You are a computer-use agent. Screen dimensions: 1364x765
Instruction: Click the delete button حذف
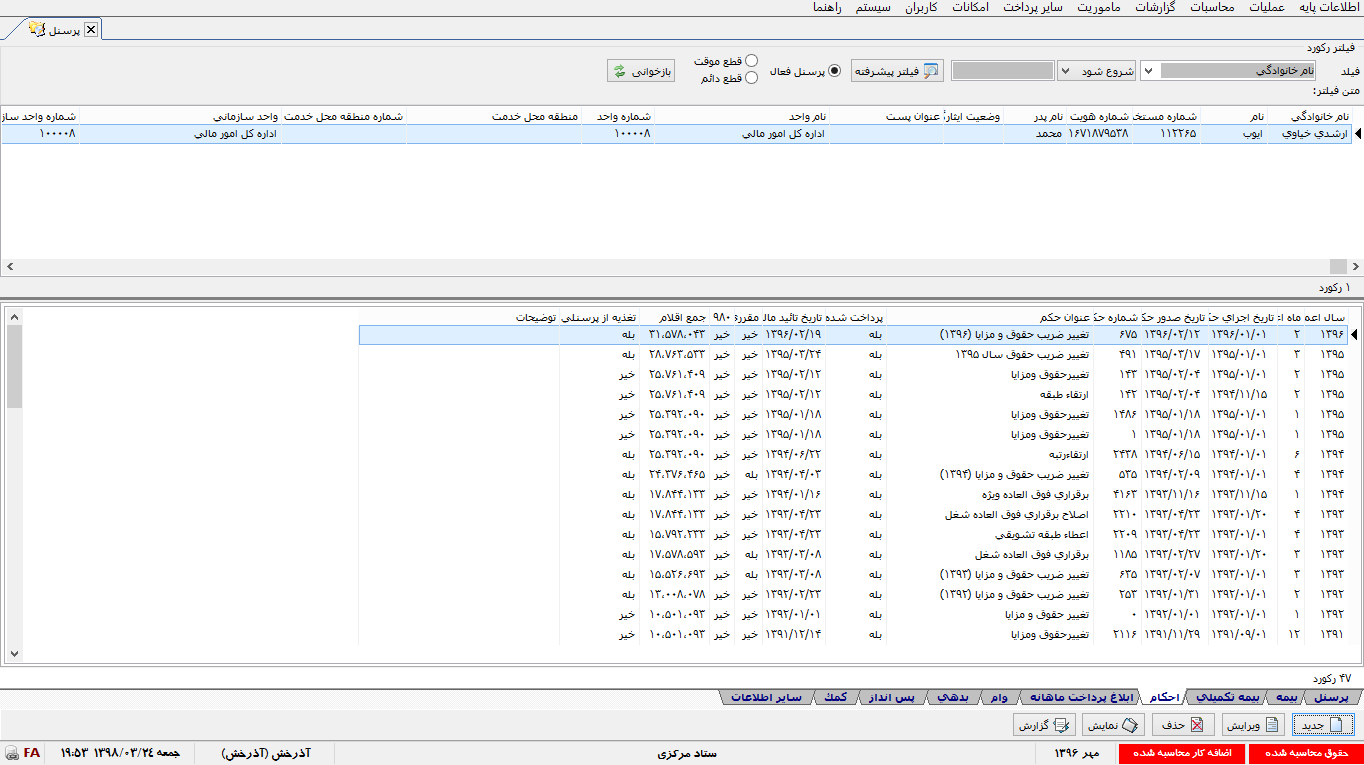1183,725
